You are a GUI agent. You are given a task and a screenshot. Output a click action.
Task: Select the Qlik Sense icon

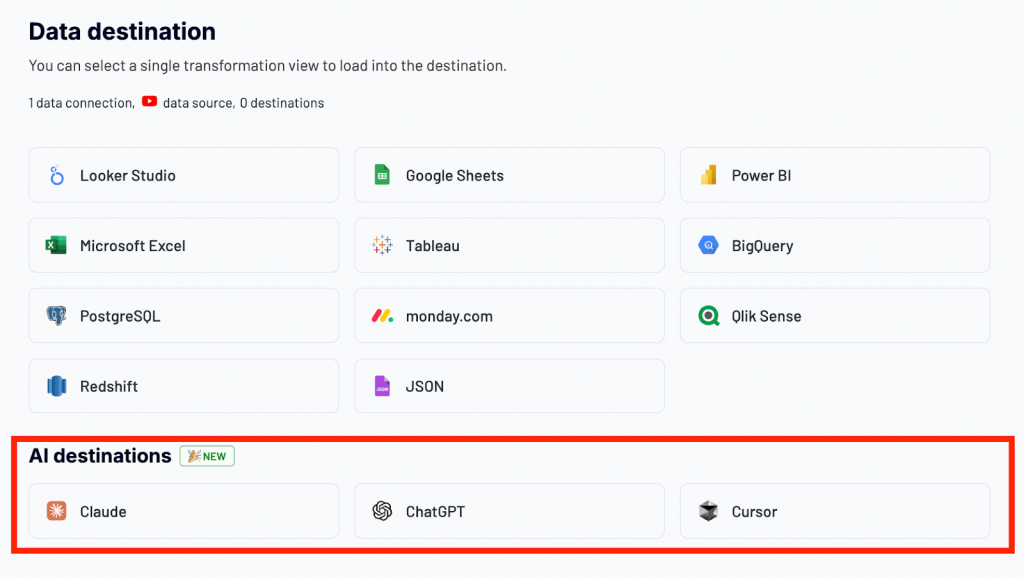click(x=708, y=316)
